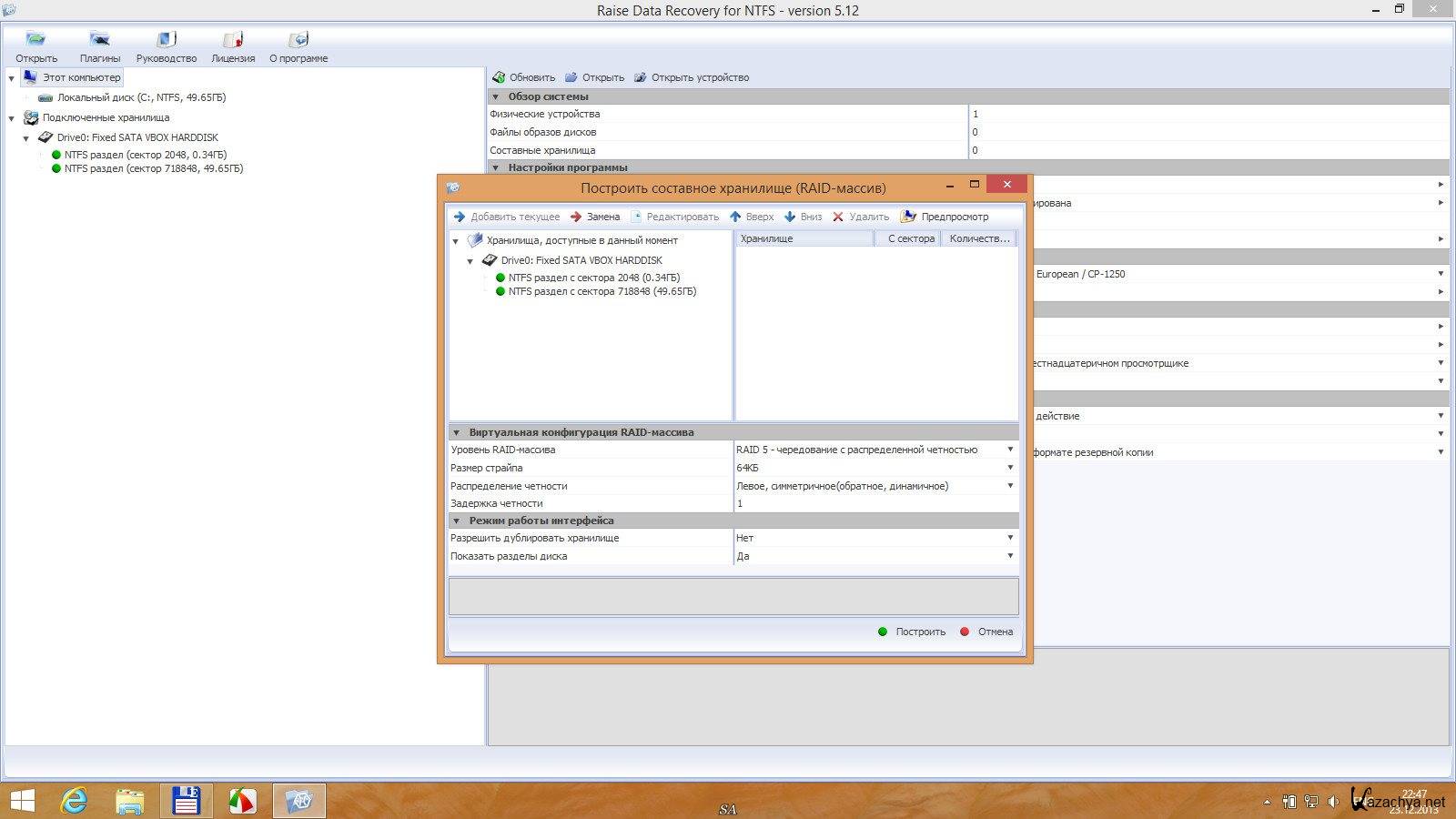This screenshot has height=819, width=1456.
Task: Toggle the allow duplicate storage (Нет) option
Action: tap(1009, 538)
